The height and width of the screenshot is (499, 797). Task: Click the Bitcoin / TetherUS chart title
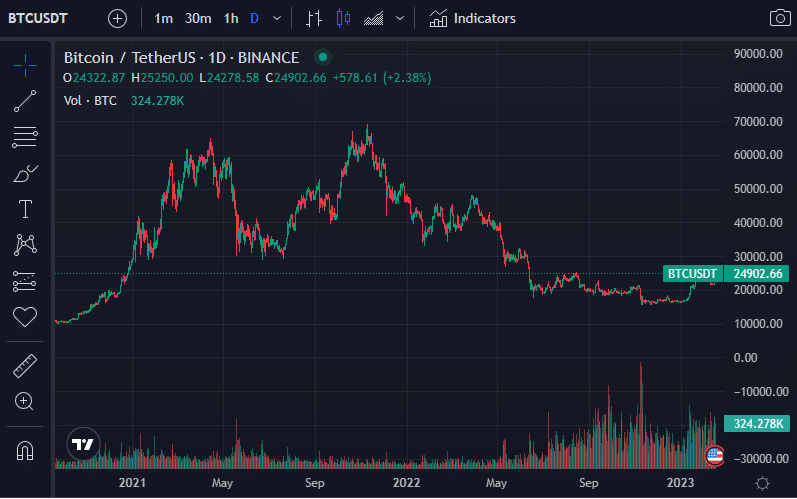pos(181,58)
